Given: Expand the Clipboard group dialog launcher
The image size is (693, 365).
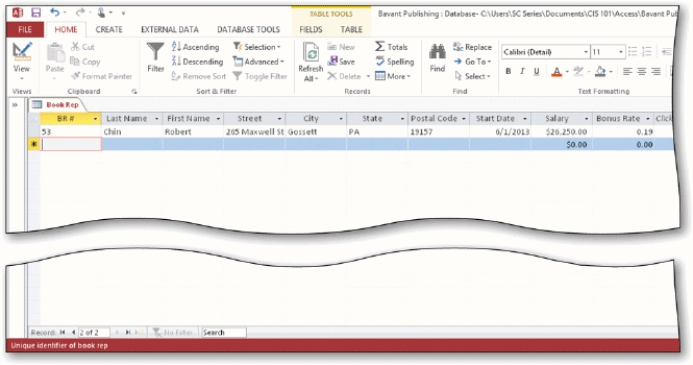Looking at the screenshot, I should click(x=134, y=91).
